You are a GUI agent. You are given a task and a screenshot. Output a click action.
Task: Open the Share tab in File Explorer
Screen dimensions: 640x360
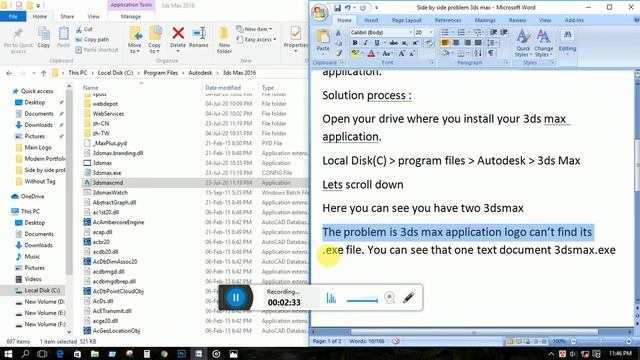pyautogui.click(x=67, y=16)
